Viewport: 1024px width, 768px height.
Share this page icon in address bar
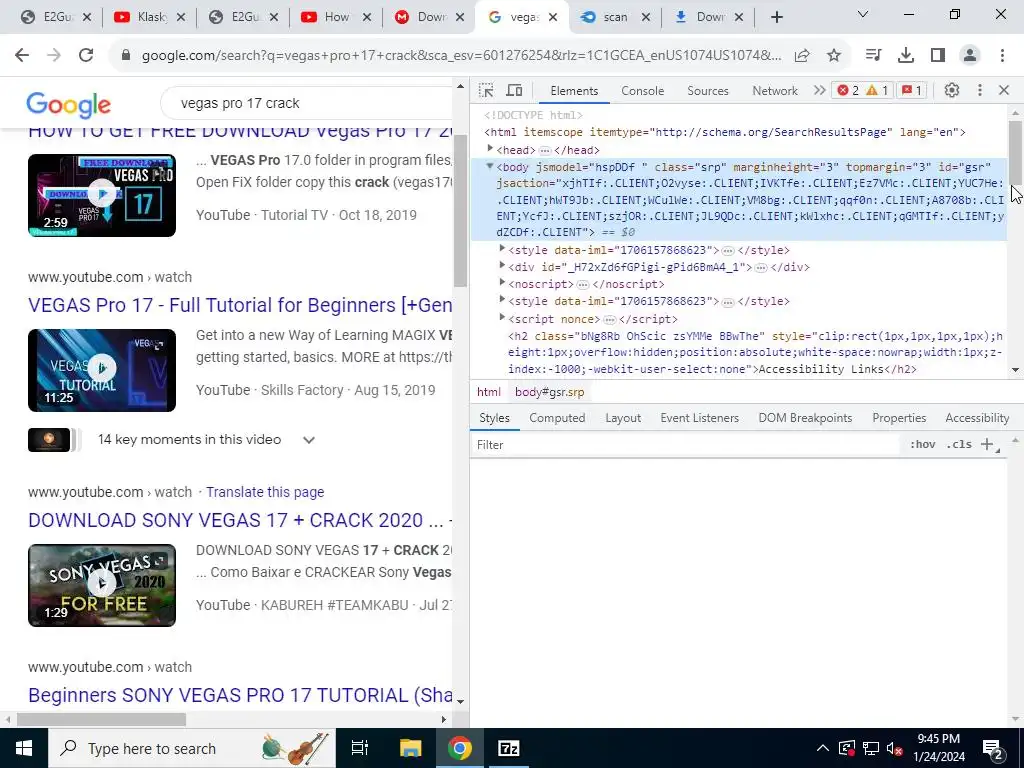coord(802,56)
